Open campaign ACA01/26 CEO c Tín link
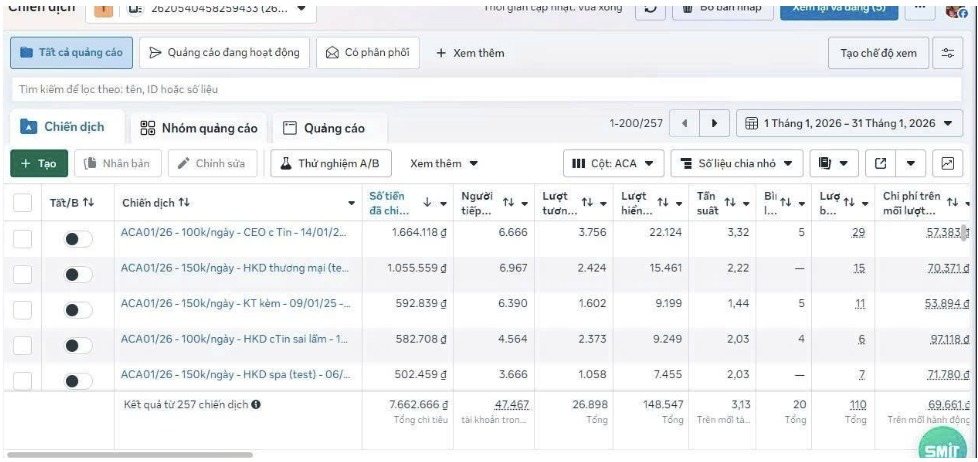This screenshot has width=978, height=462. [232, 232]
